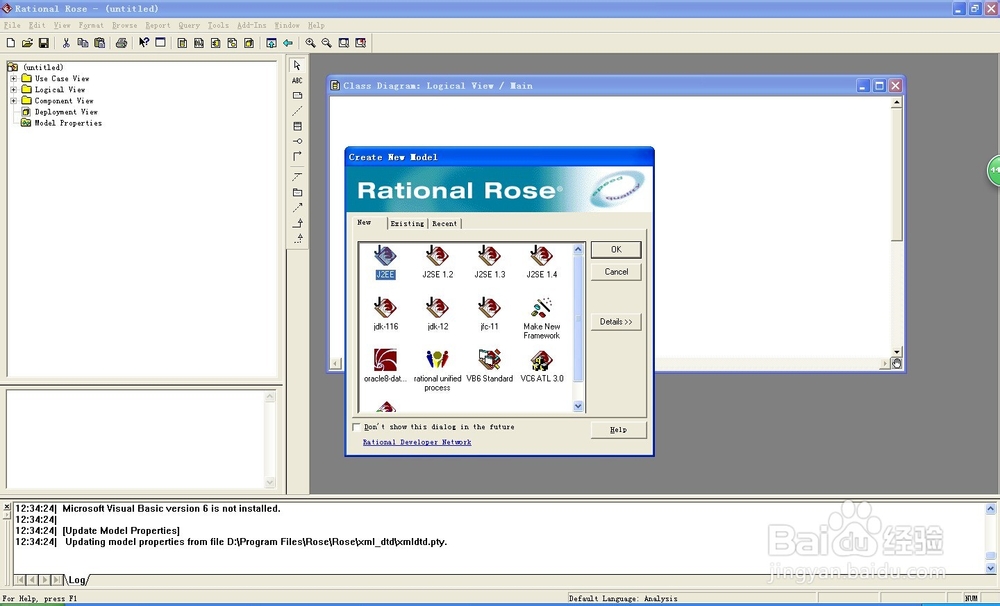Select the Generalization arrow tool
Screen dimensions: 1000x606
click(x=297, y=223)
